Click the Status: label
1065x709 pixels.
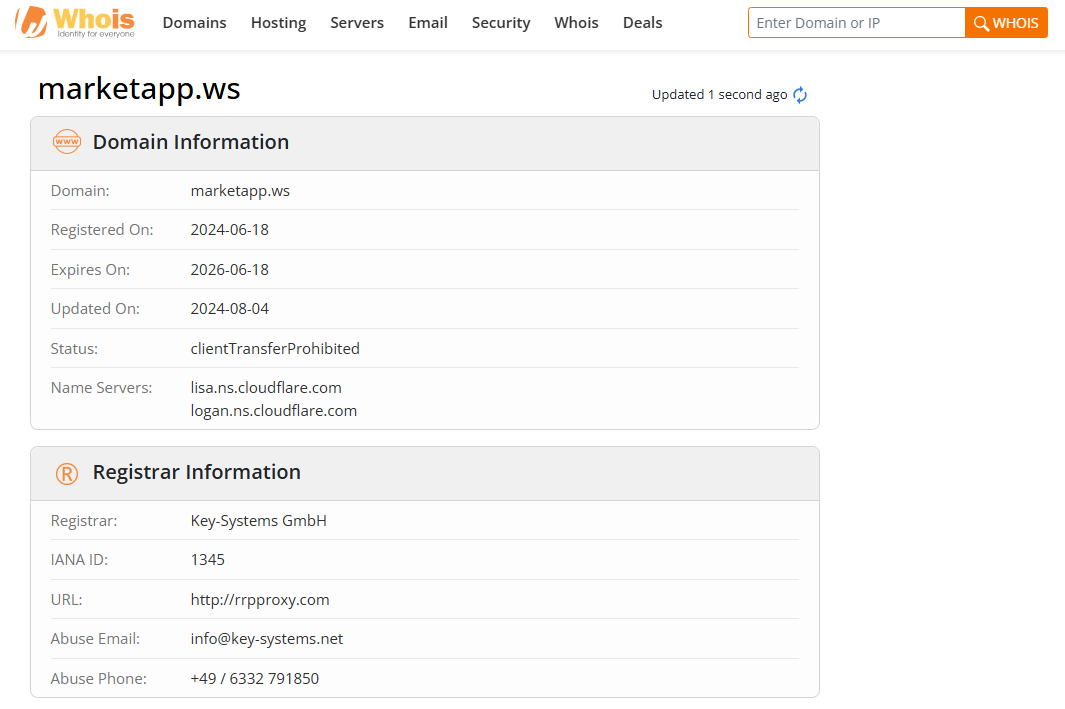[74, 348]
